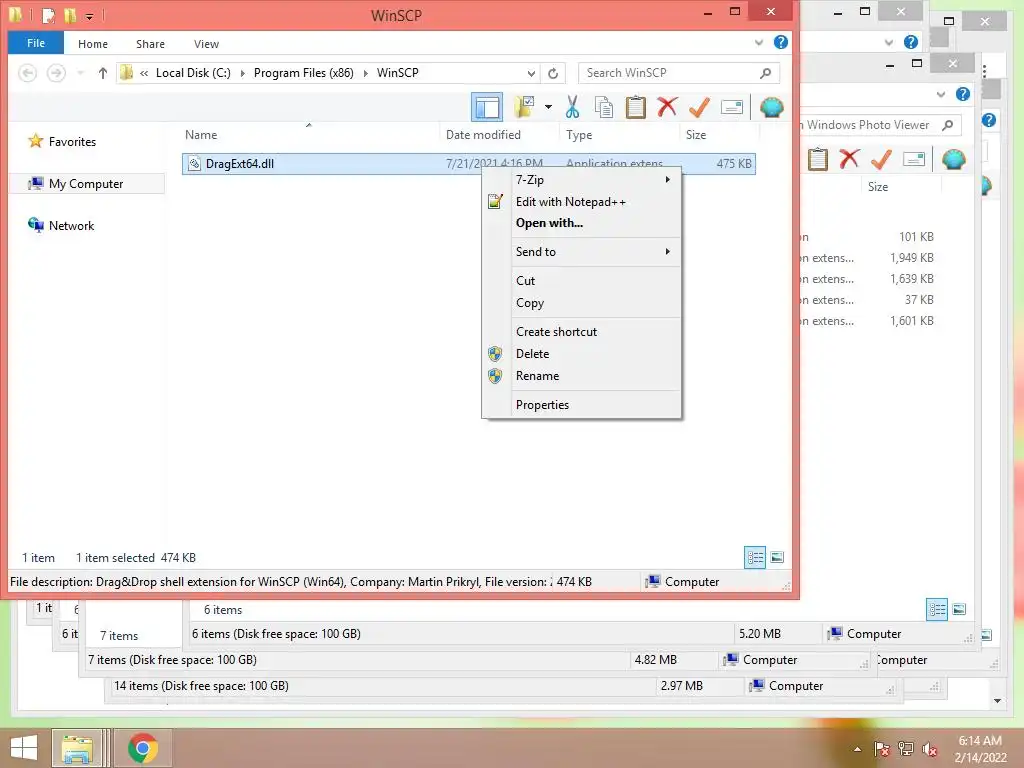Image resolution: width=1024 pixels, height=768 pixels.
Task: Click the Properties quick access icon in title bar
Action: pyautogui.click(x=49, y=14)
